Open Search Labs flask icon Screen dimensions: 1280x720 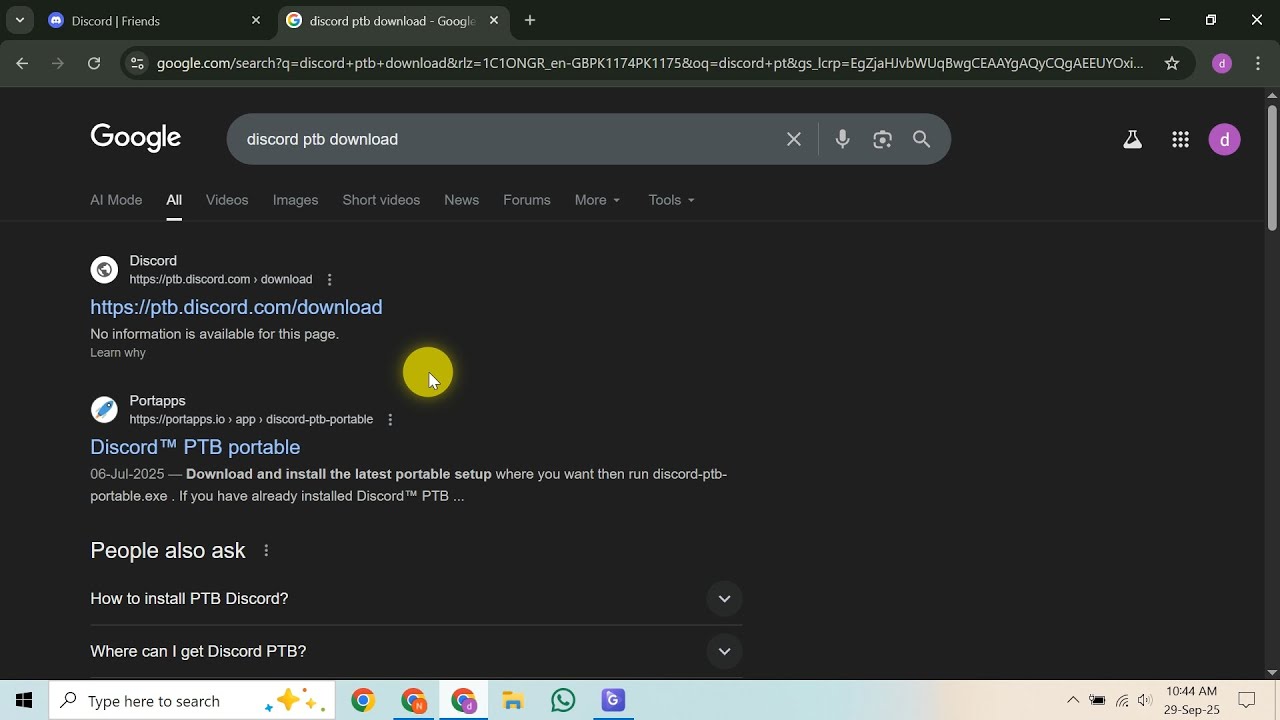tap(1132, 140)
